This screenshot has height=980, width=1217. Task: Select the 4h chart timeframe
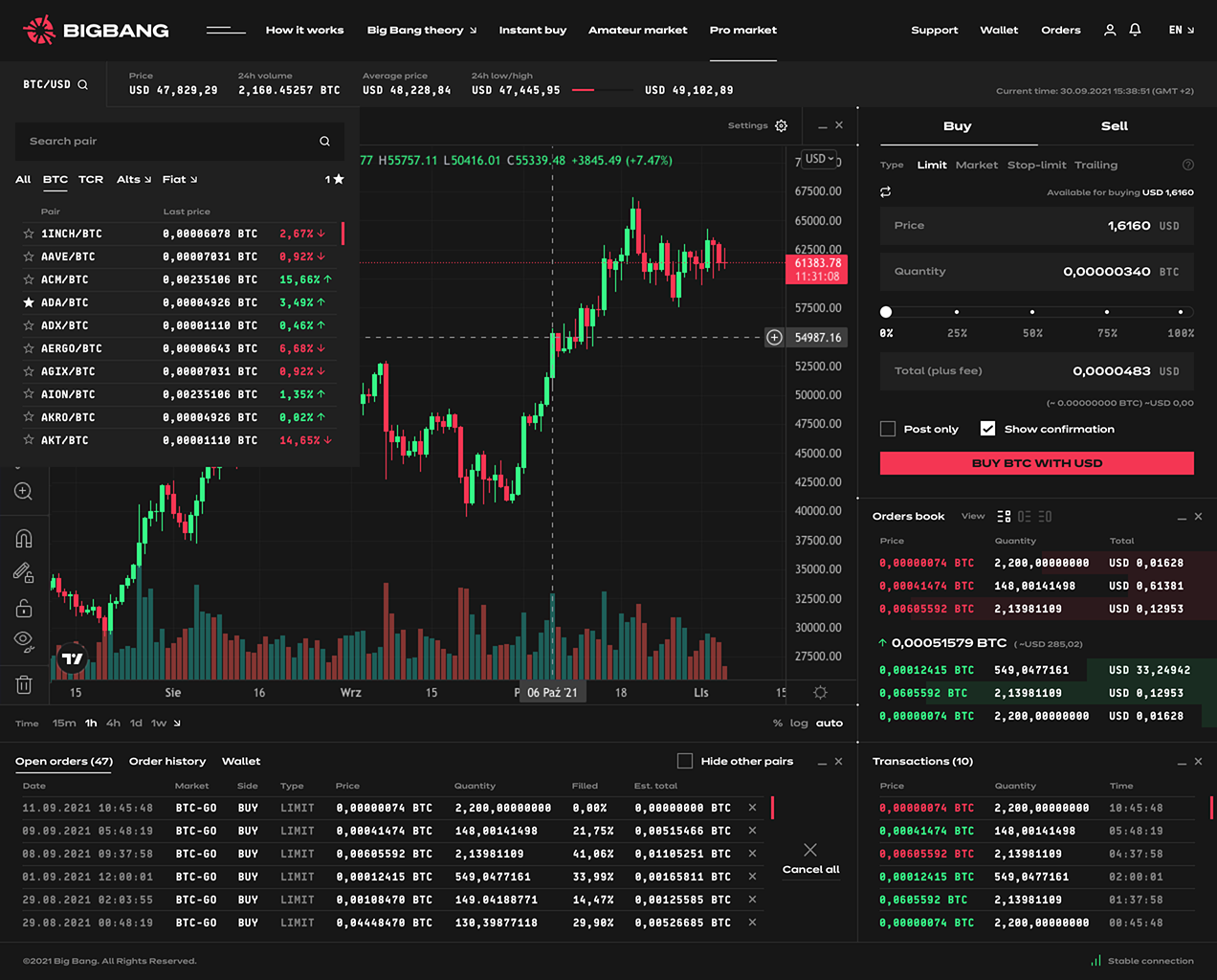pyautogui.click(x=114, y=723)
